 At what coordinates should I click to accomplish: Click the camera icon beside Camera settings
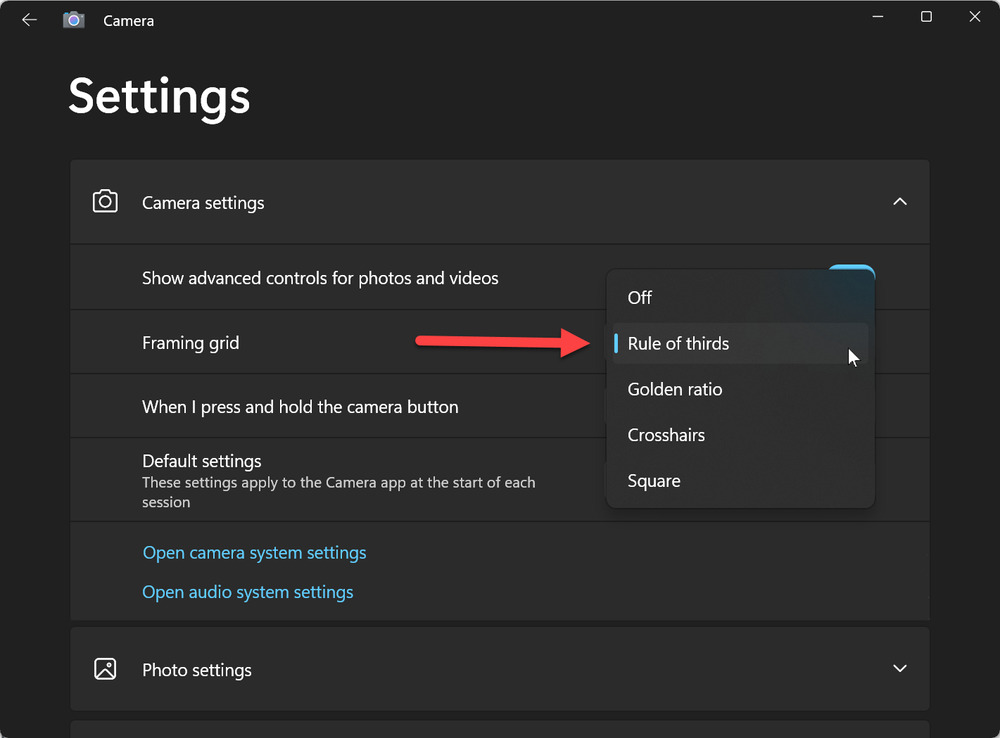tap(105, 201)
